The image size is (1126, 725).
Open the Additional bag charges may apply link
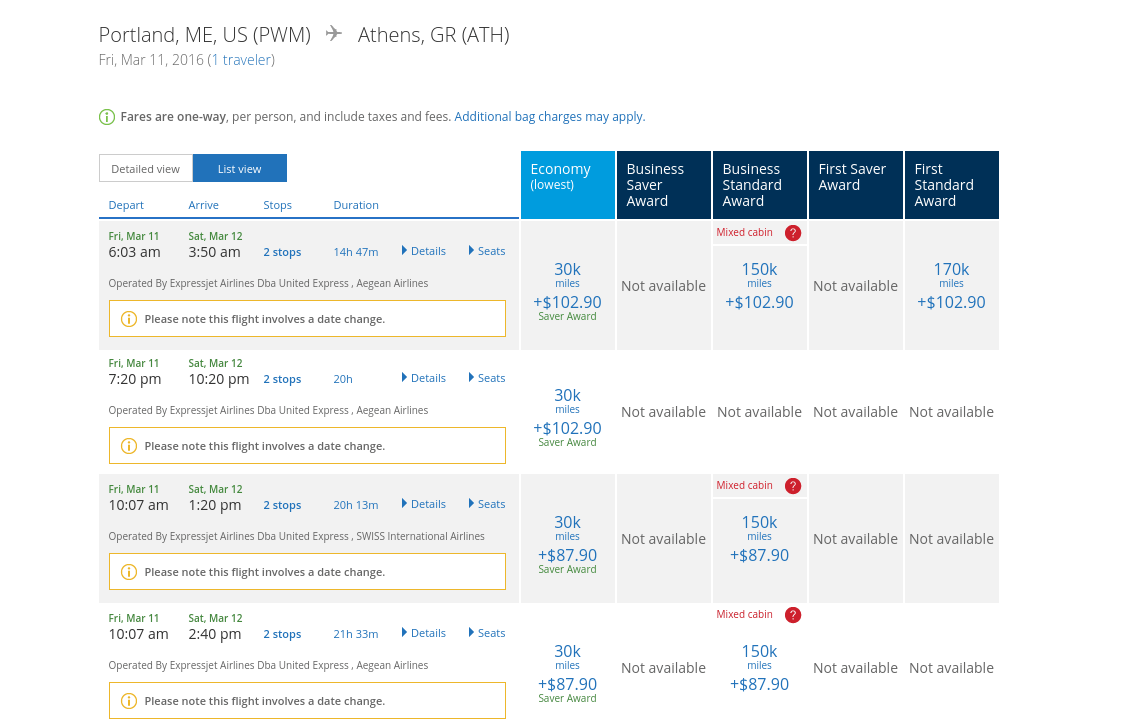tap(549, 117)
